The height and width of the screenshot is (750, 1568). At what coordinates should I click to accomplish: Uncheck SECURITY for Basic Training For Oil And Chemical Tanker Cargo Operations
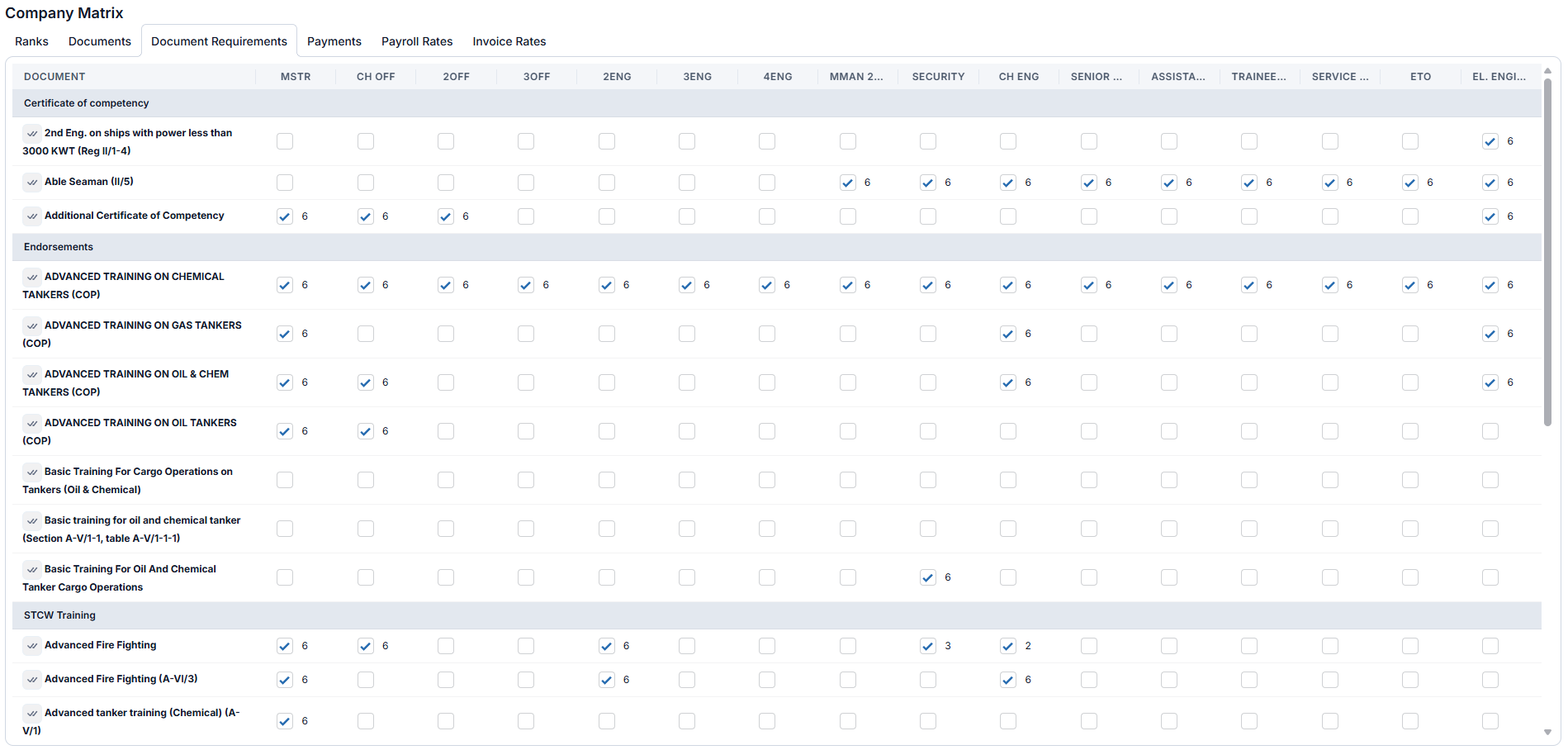coord(928,577)
